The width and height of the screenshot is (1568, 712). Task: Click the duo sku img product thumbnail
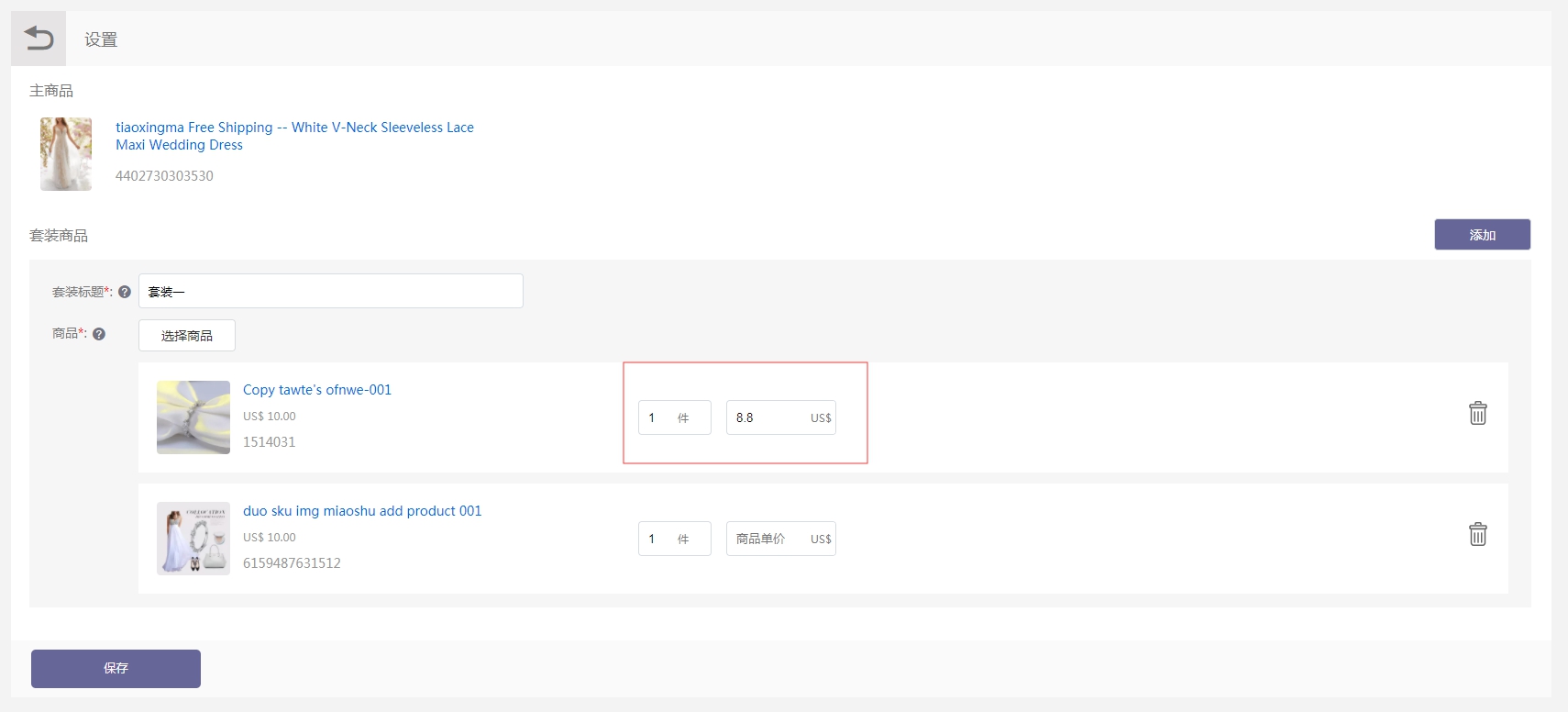193,539
